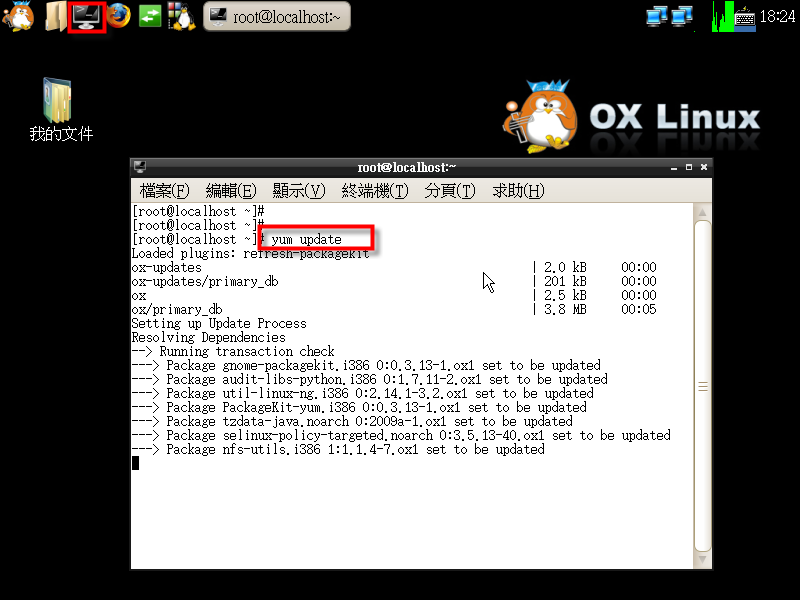Viewport: 800px width, 600px height.
Task: Click the green arrow panel icon
Action: pyautogui.click(x=150, y=16)
